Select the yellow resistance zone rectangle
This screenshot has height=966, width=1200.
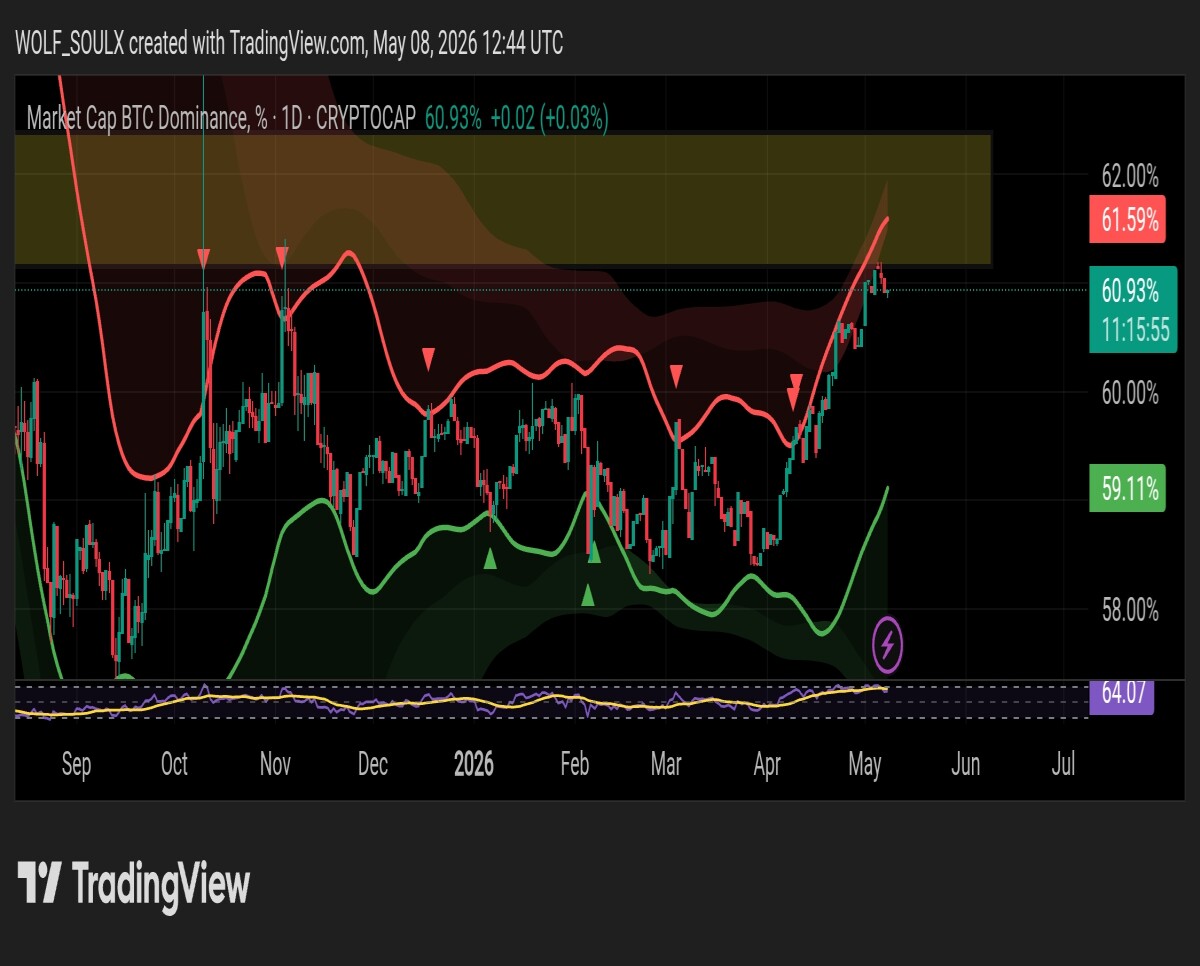pyautogui.click(x=503, y=200)
